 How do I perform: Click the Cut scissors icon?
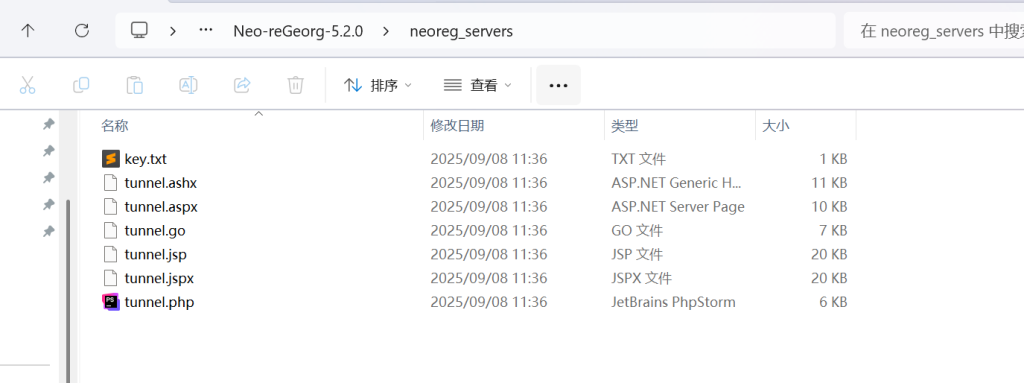(x=27, y=85)
